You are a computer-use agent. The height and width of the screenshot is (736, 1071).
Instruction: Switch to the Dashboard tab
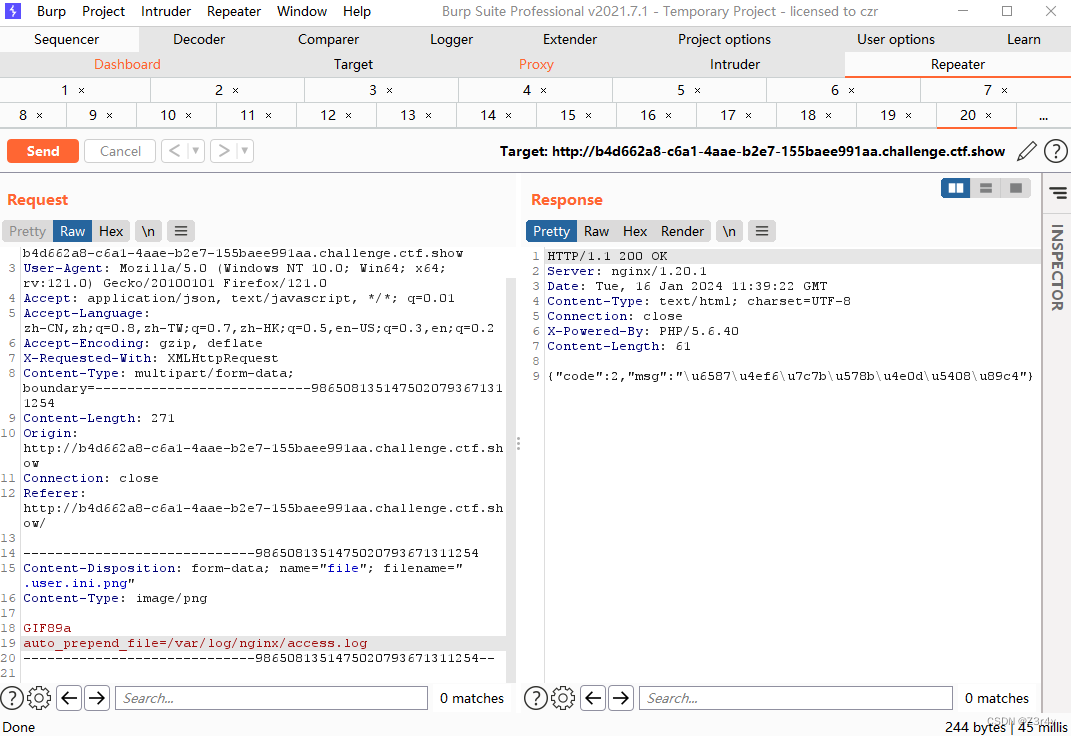(127, 64)
